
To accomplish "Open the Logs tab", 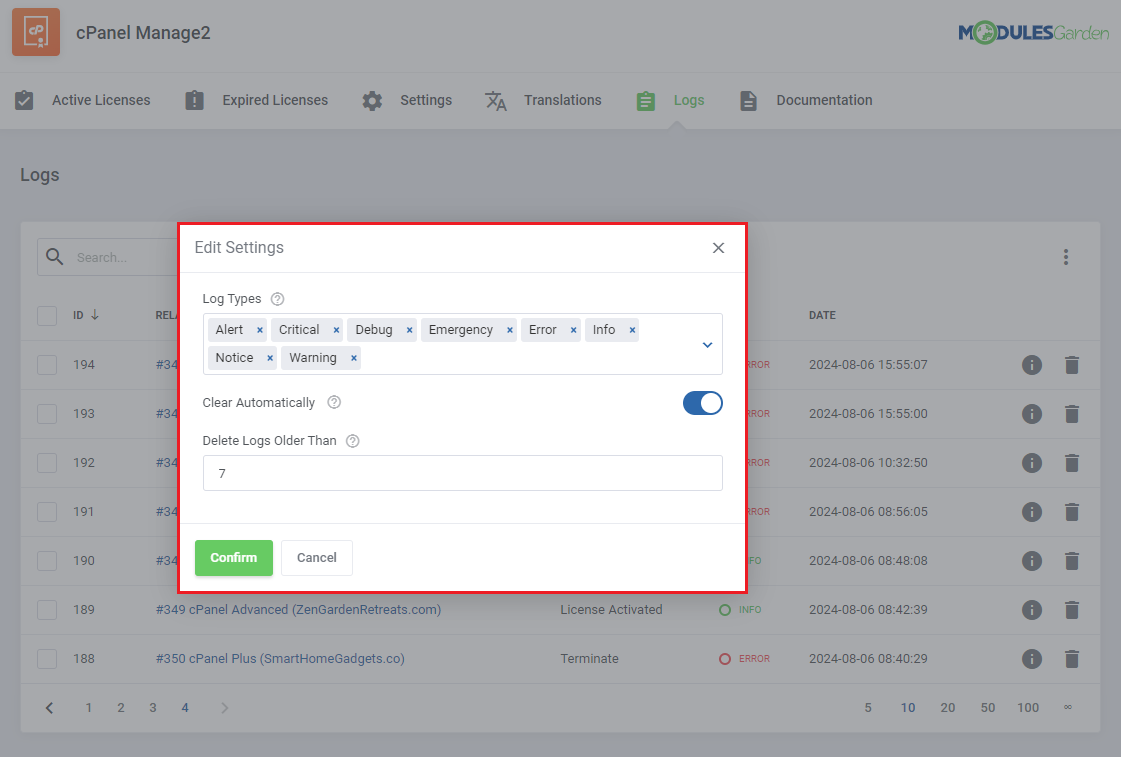I will [671, 100].
